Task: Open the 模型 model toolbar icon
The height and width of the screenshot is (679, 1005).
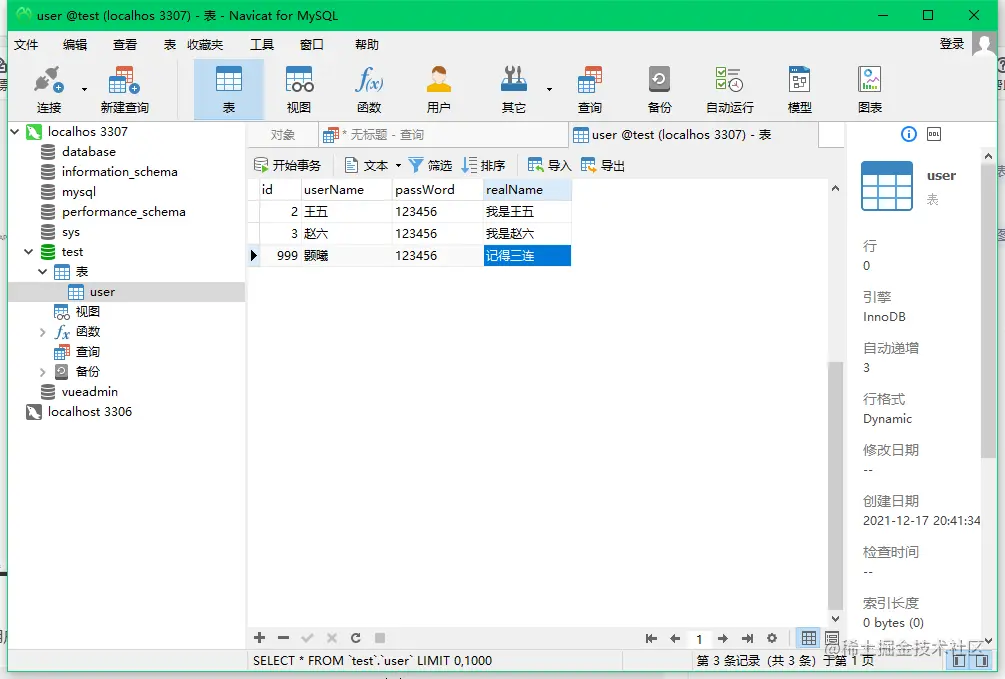Action: (x=799, y=89)
